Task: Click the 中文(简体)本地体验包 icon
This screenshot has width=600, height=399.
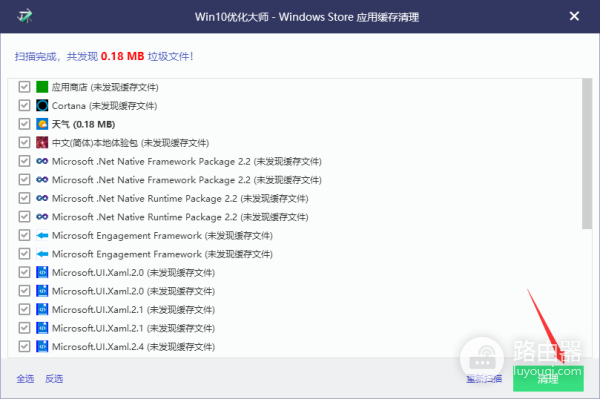Action: [x=42, y=142]
